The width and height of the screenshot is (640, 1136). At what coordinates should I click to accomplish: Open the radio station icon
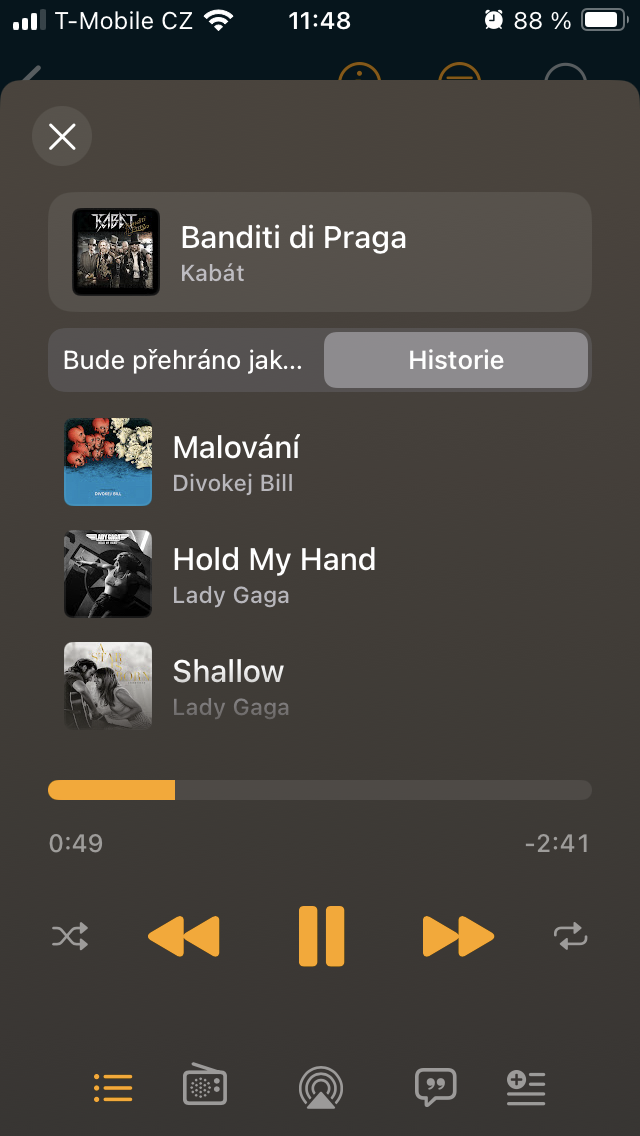205,1086
